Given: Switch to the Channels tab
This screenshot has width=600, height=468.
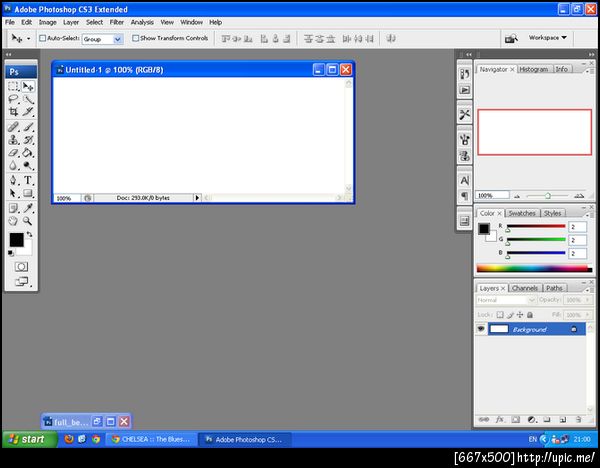Looking at the screenshot, I should tap(525, 288).
